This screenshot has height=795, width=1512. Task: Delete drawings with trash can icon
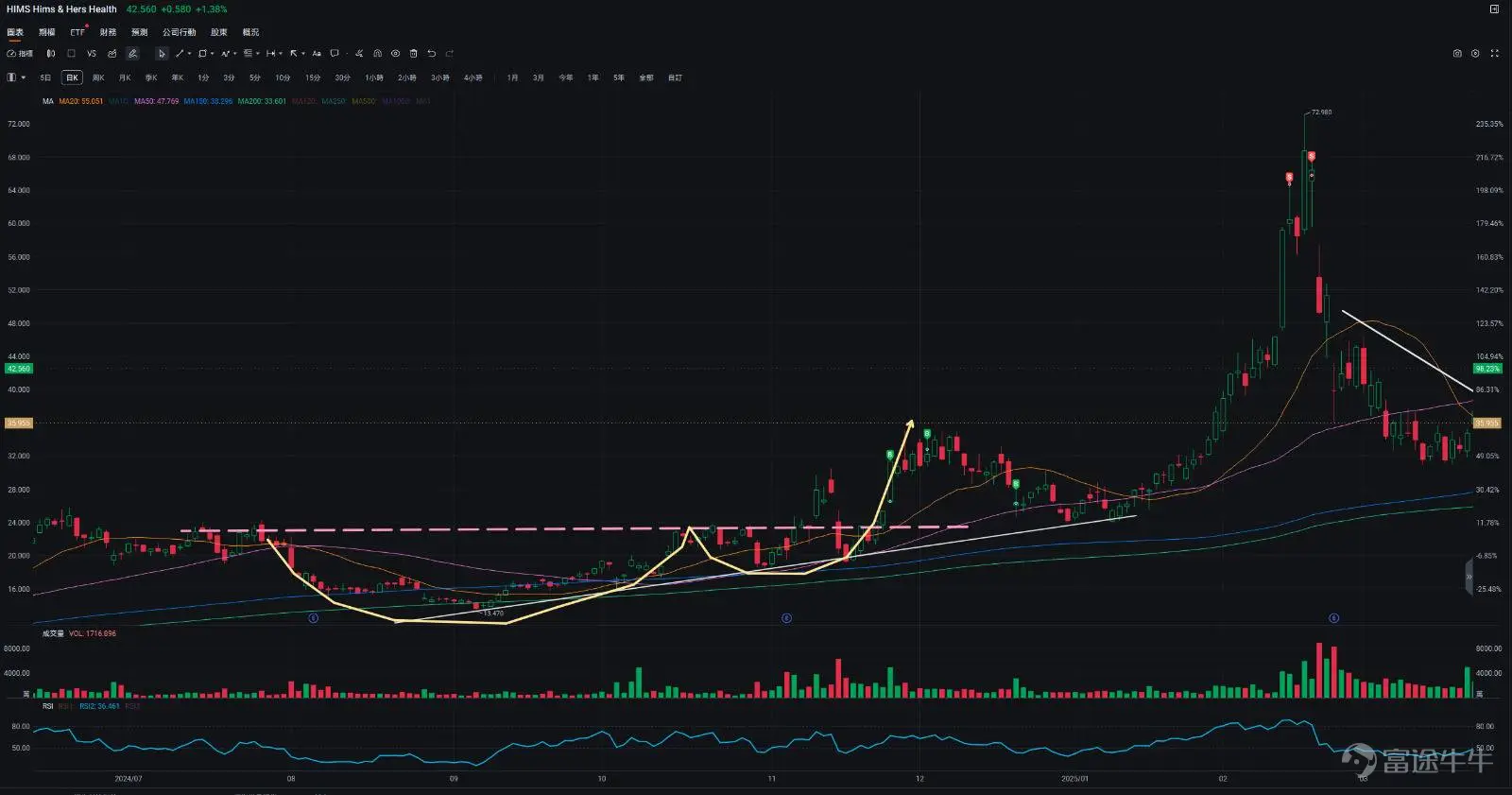413,54
